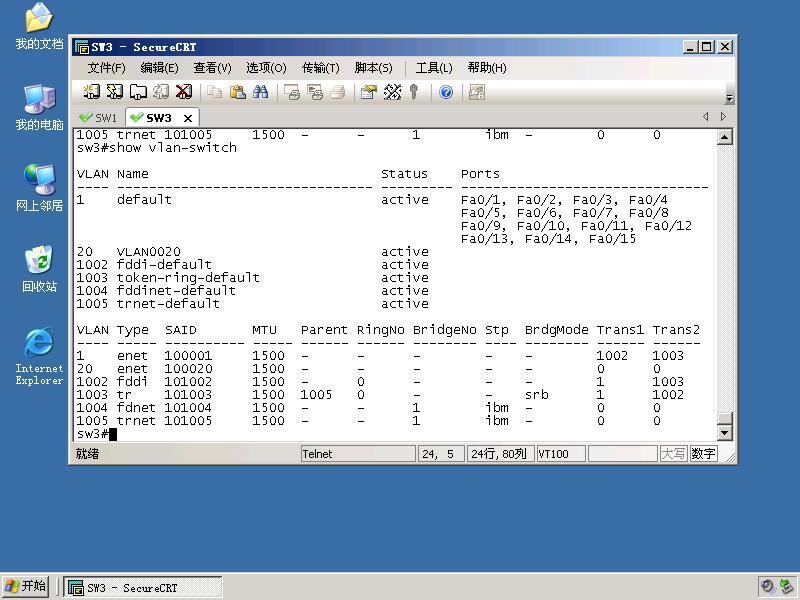
Task: Click the terminal scrollbar down arrow
Action: click(x=725, y=433)
